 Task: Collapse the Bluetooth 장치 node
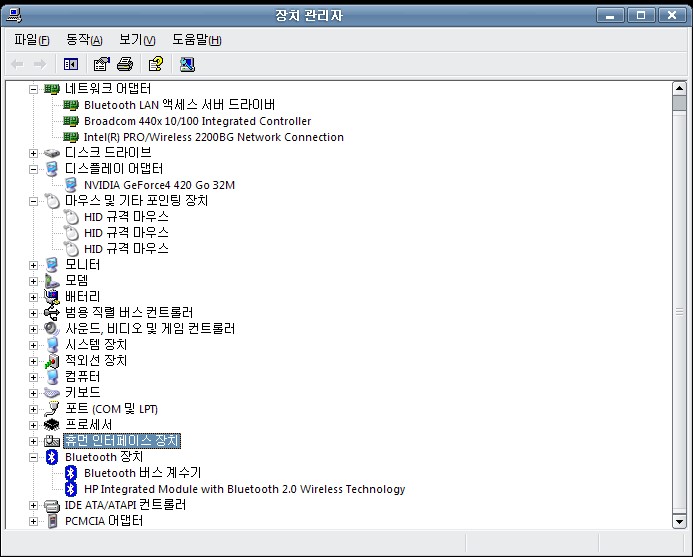coord(33,457)
